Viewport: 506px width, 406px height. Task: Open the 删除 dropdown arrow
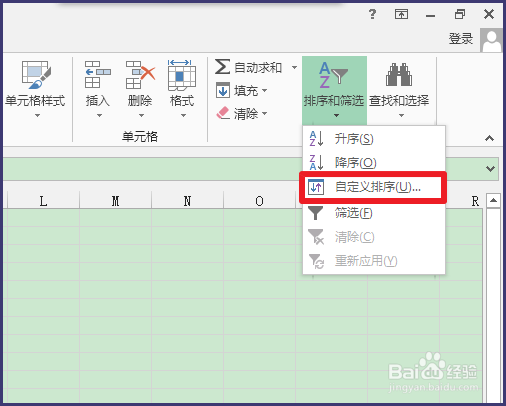coord(141,116)
